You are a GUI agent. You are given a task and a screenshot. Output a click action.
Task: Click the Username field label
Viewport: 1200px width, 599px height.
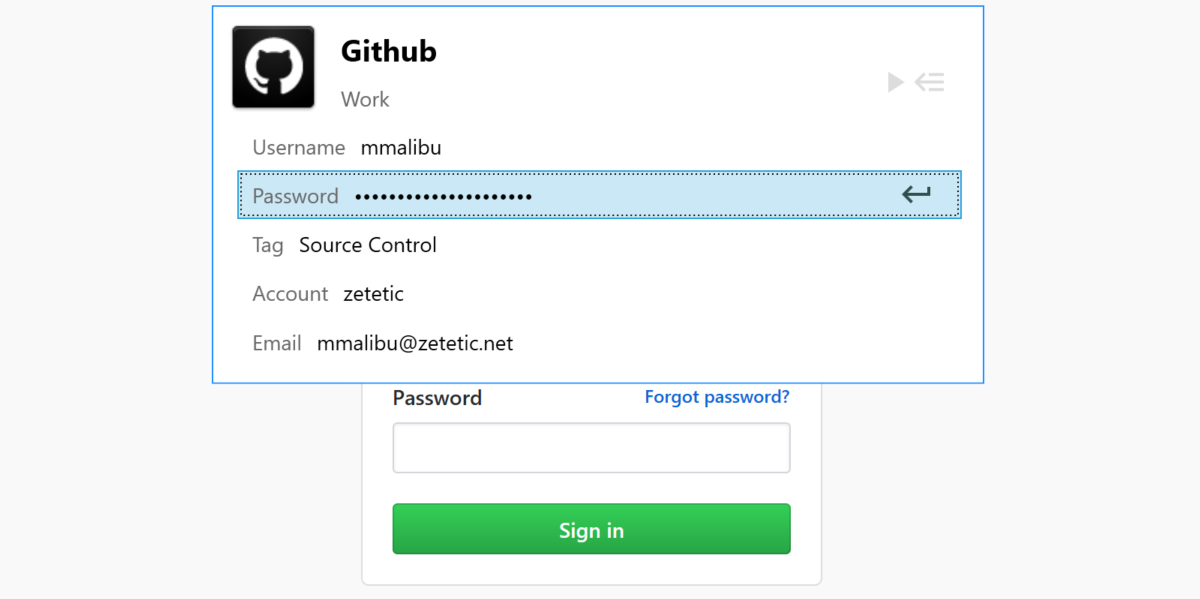point(298,148)
